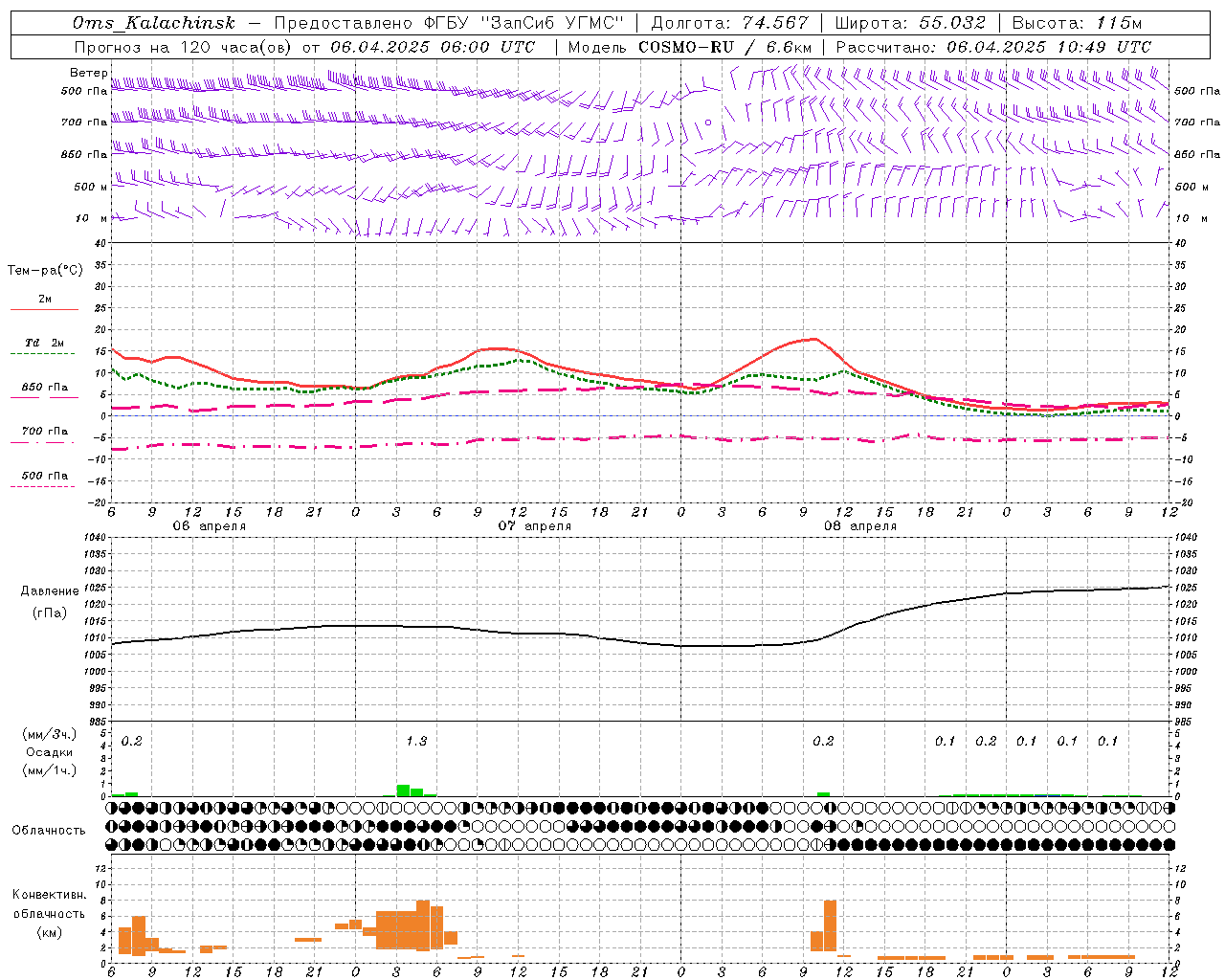Click the station name Oms_Kalachinsk

[x=154, y=23]
